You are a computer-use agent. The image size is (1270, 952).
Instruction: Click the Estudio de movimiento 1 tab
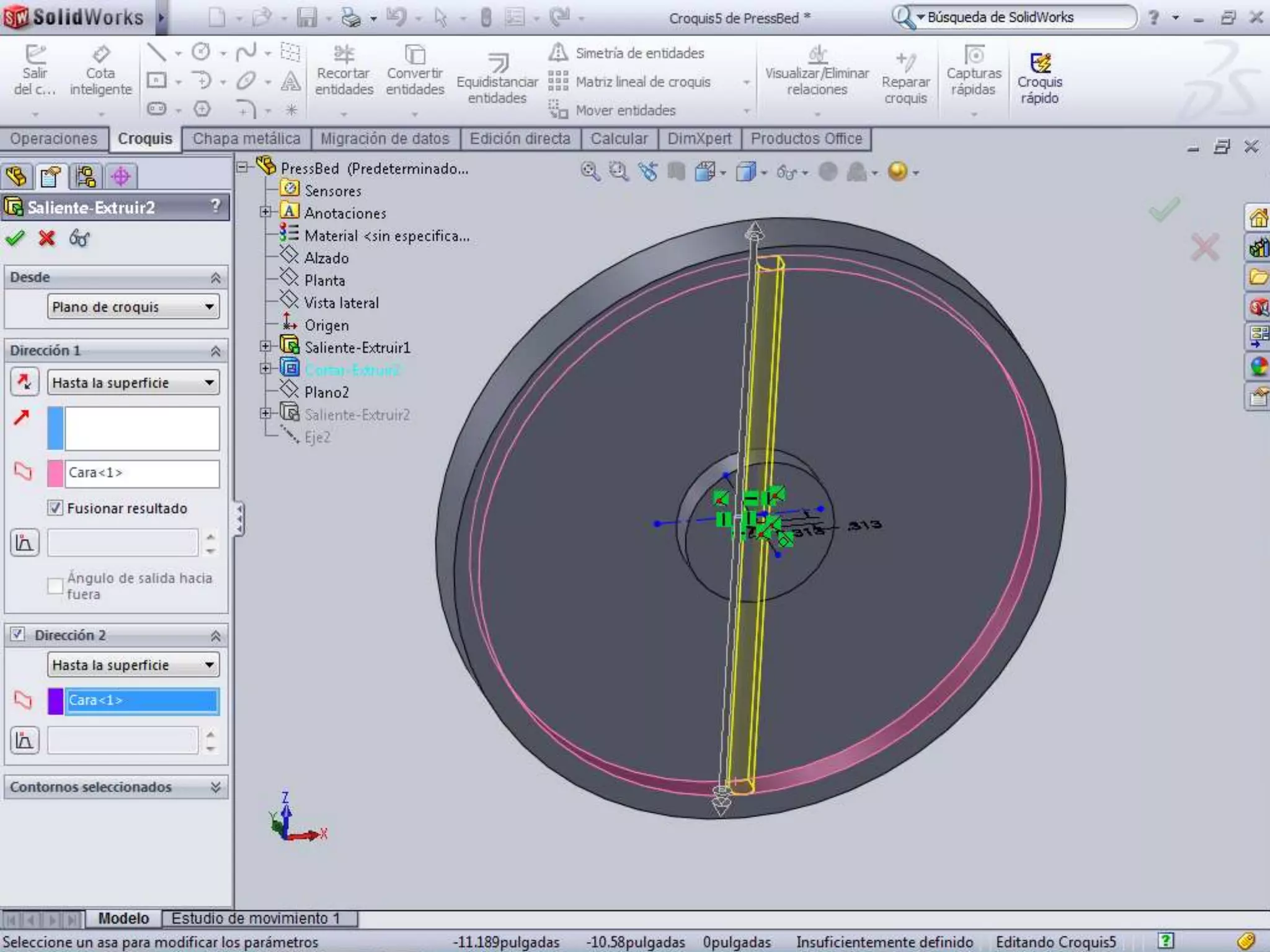point(255,918)
